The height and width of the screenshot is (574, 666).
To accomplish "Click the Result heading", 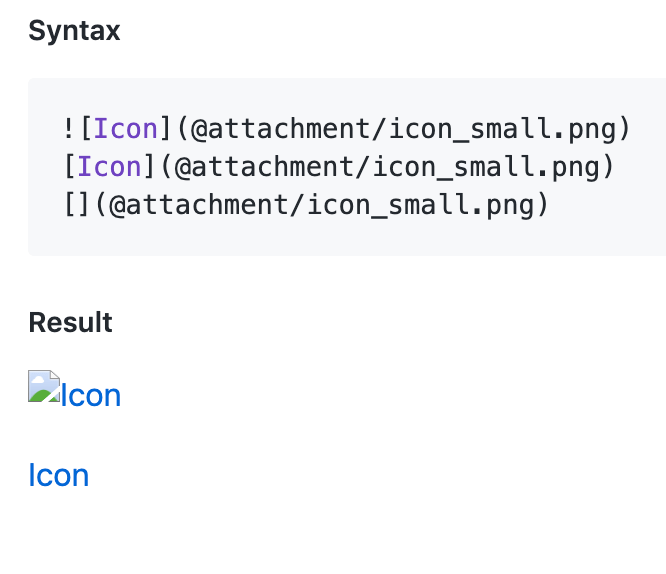I will 70,322.
